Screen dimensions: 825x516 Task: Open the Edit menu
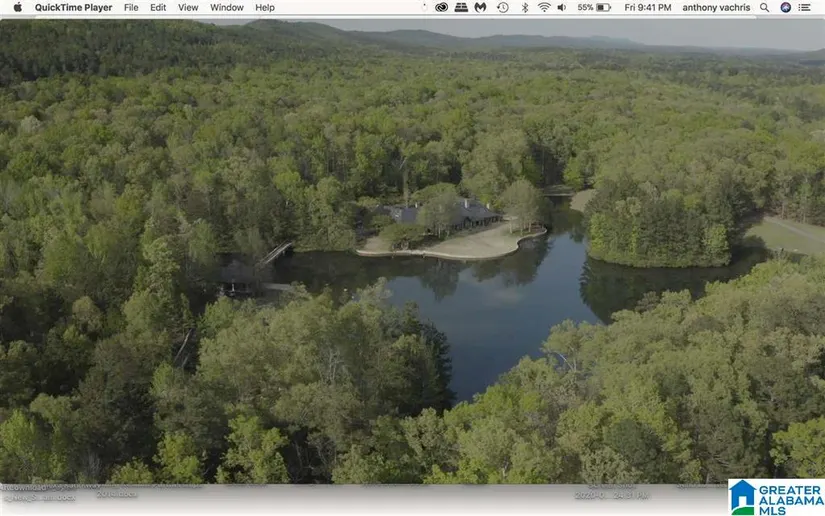pyautogui.click(x=158, y=7)
